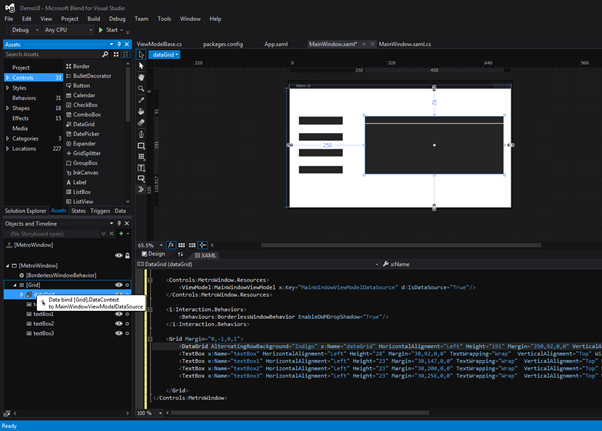Toggle visibility eye of textBox3

tap(119, 333)
